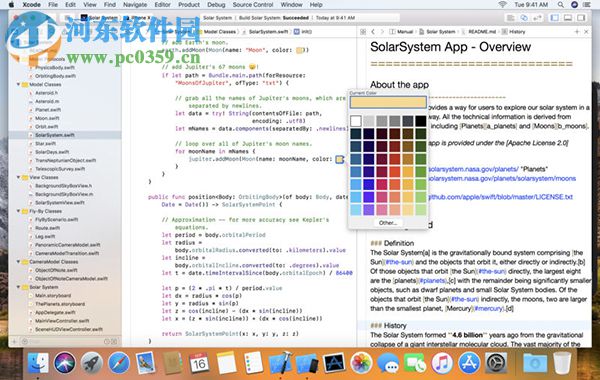600x380 pixels.
Task: Pick the white swatch in color grid
Action: click(355, 121)
